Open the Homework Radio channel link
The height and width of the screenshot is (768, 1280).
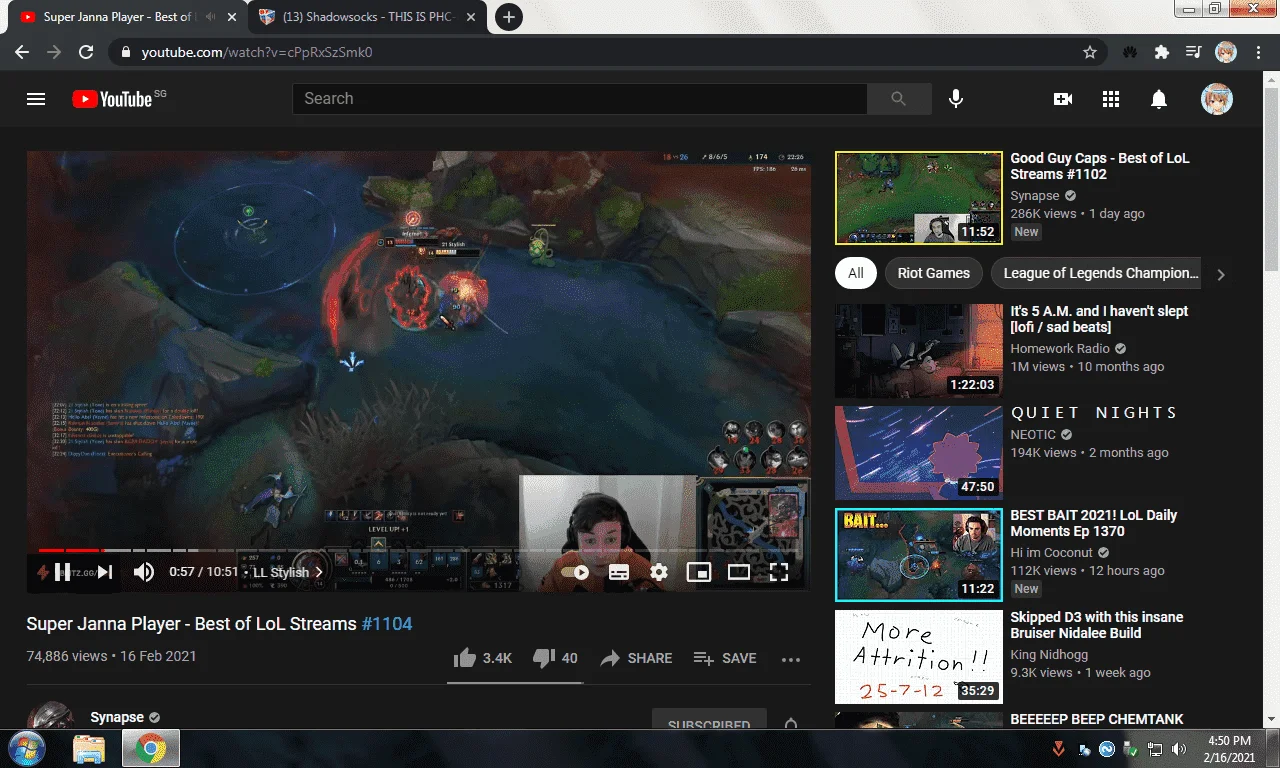(x=1060, y=349)
